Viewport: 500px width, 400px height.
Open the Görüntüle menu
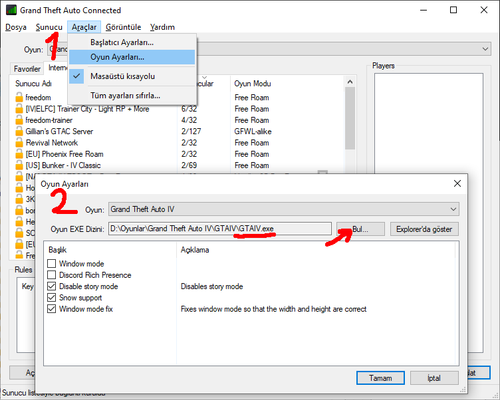click(x=123, y=27)
